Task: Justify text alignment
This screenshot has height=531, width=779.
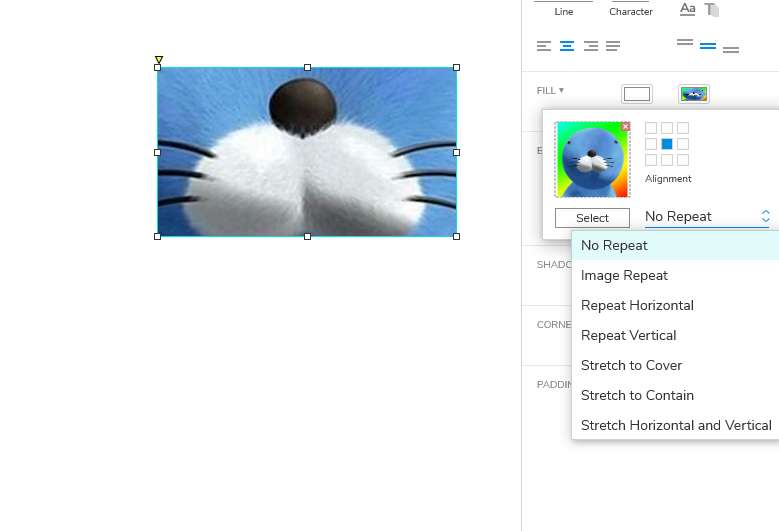Action: (613, 46)
